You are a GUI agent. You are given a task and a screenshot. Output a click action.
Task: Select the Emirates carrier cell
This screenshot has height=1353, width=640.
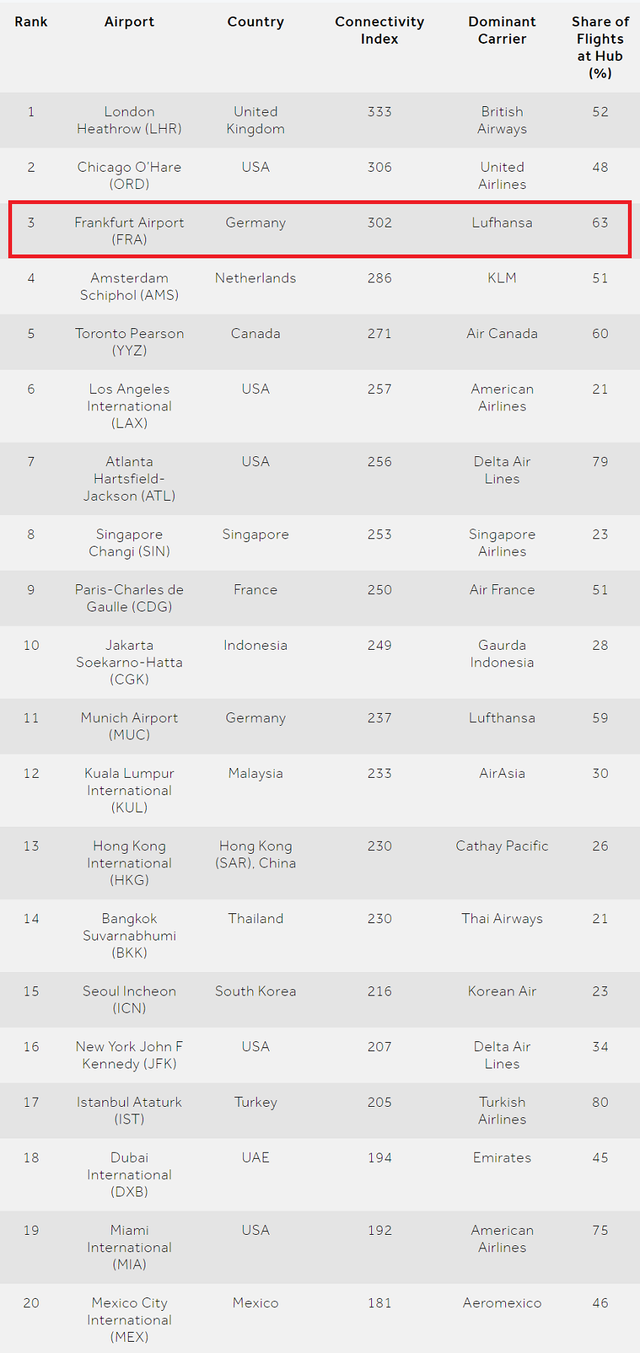(502, 1158)
